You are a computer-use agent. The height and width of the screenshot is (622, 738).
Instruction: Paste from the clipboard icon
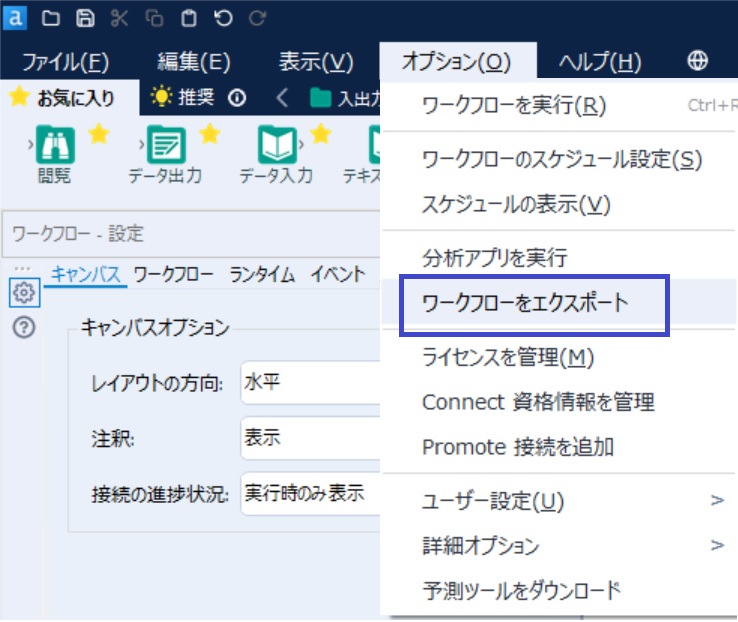[x=189, y=19]
